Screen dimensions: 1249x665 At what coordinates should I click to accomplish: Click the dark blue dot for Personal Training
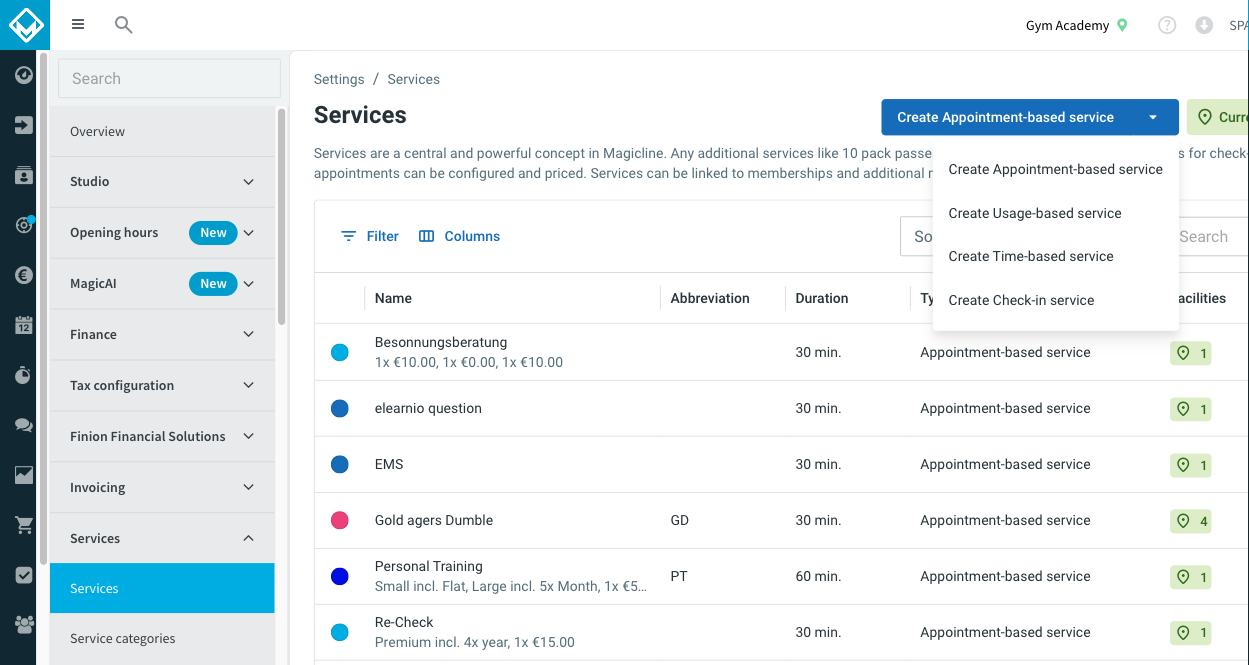point(340,577)
